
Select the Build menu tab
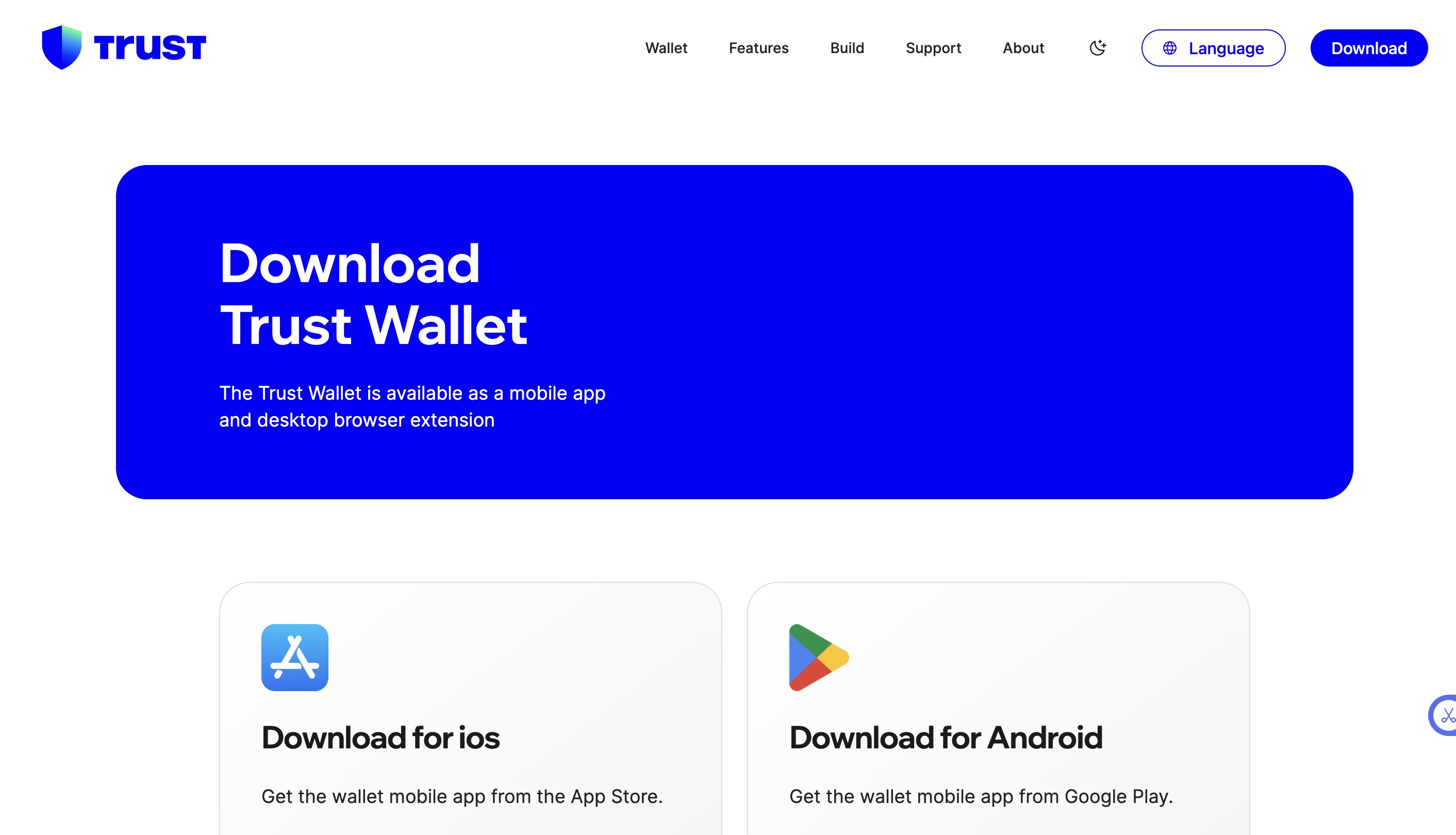click(x=847, y=47)
